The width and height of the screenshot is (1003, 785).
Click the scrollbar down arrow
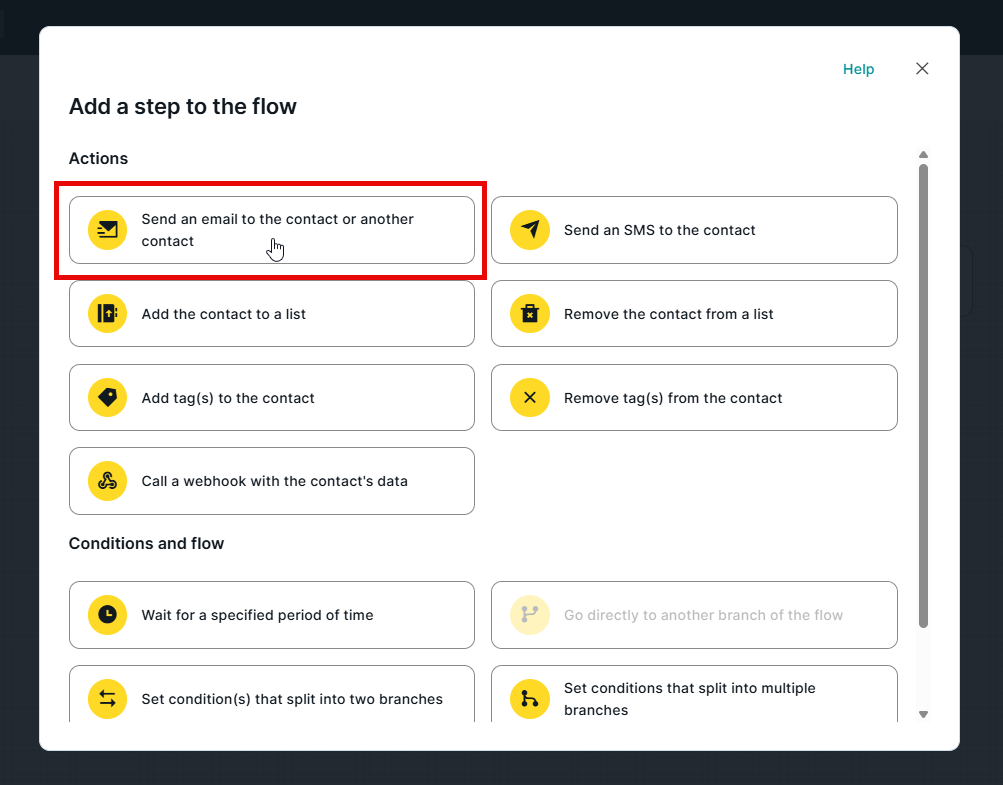point(923,714)
